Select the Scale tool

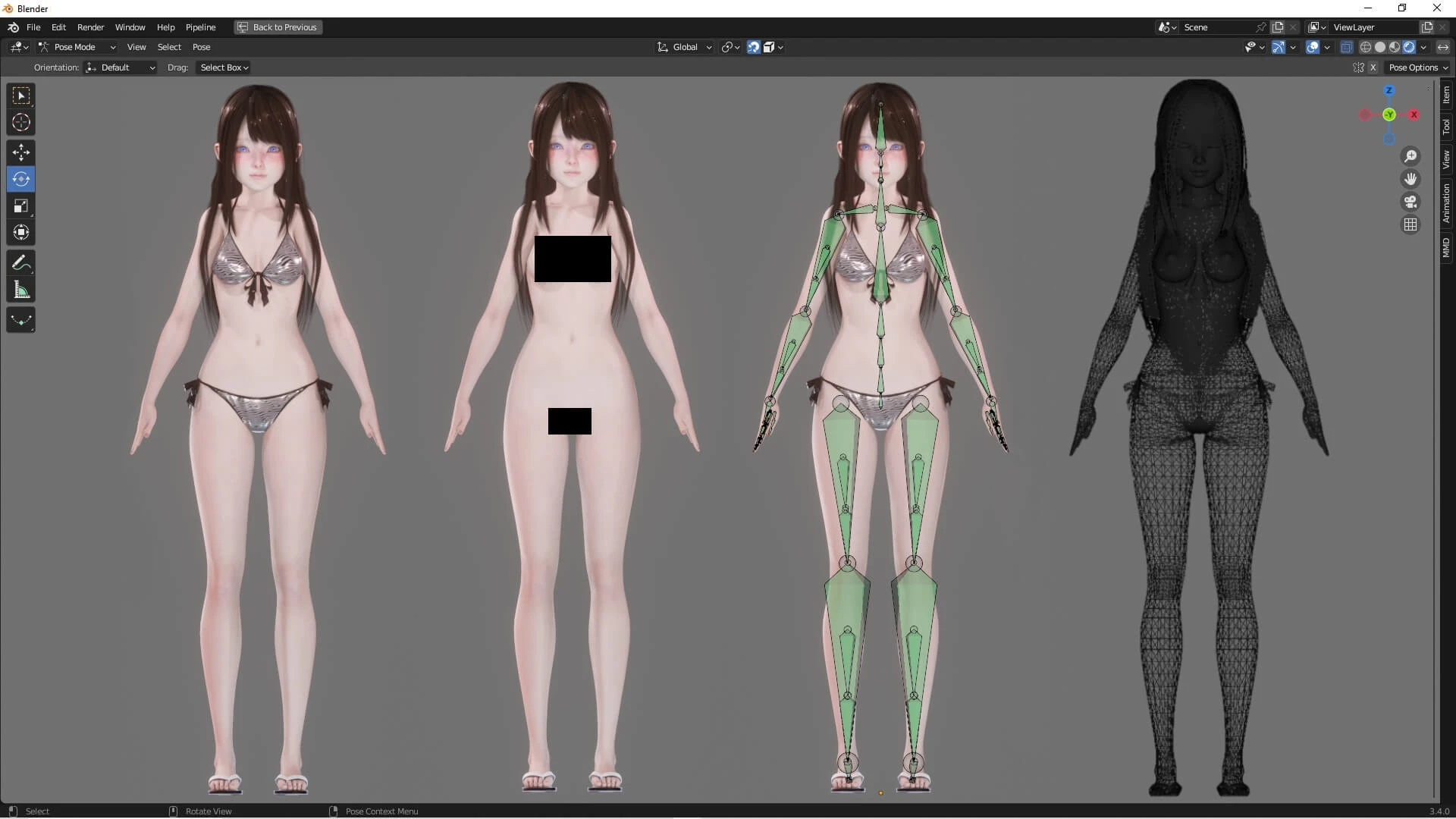coord(21,206)
